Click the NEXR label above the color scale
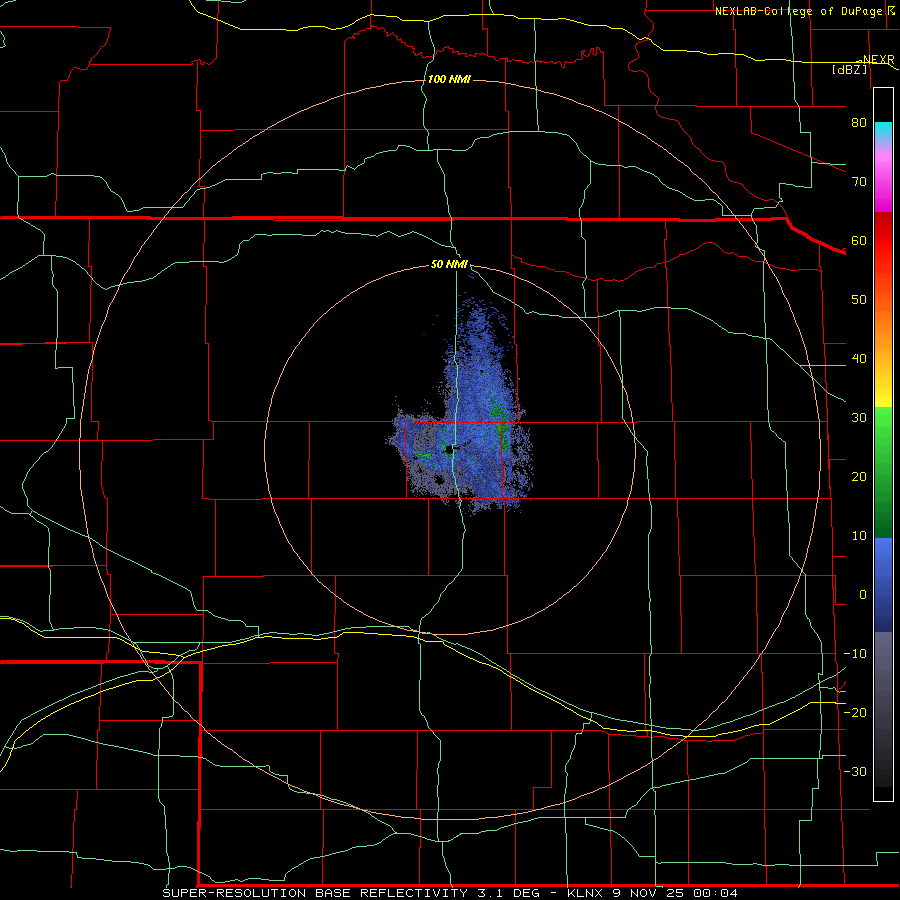 point(878,60)
